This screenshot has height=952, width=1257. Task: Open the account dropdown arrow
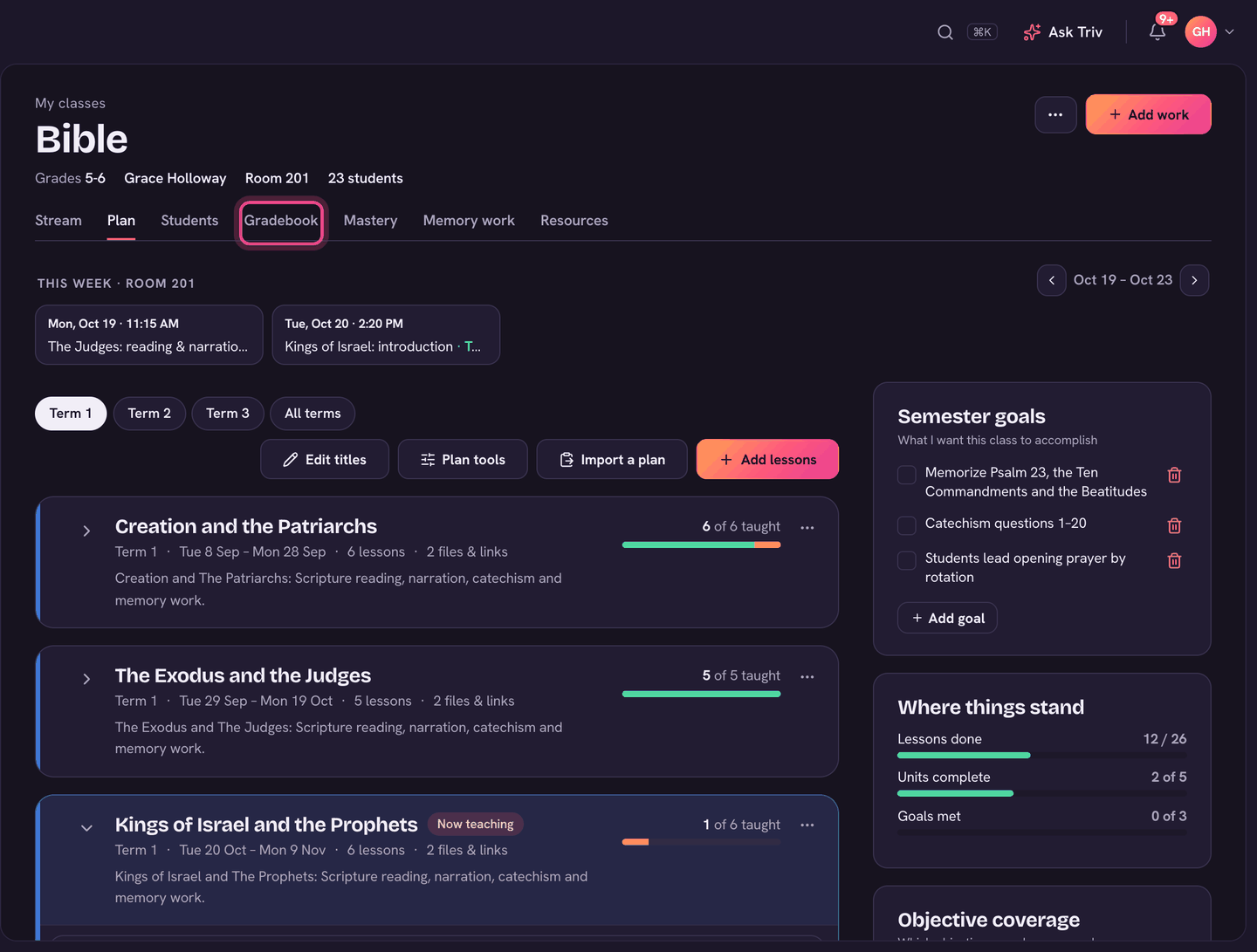pos(1229,32)
